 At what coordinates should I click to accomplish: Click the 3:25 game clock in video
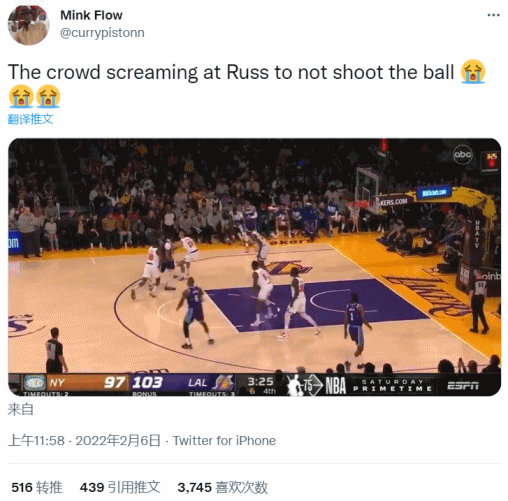pos(260,381)
